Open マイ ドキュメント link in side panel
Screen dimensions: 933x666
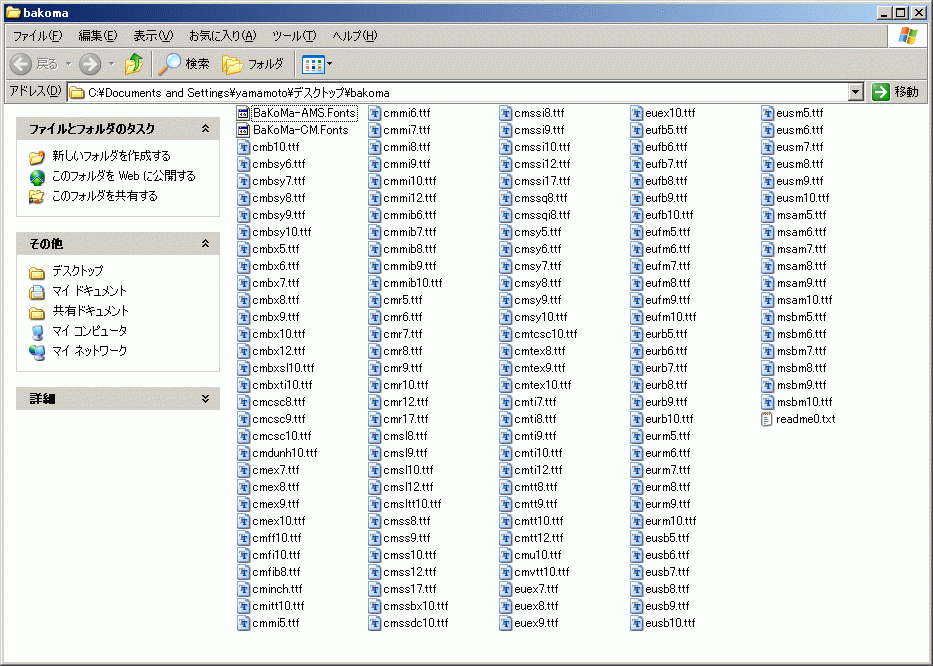coord(89,291)
